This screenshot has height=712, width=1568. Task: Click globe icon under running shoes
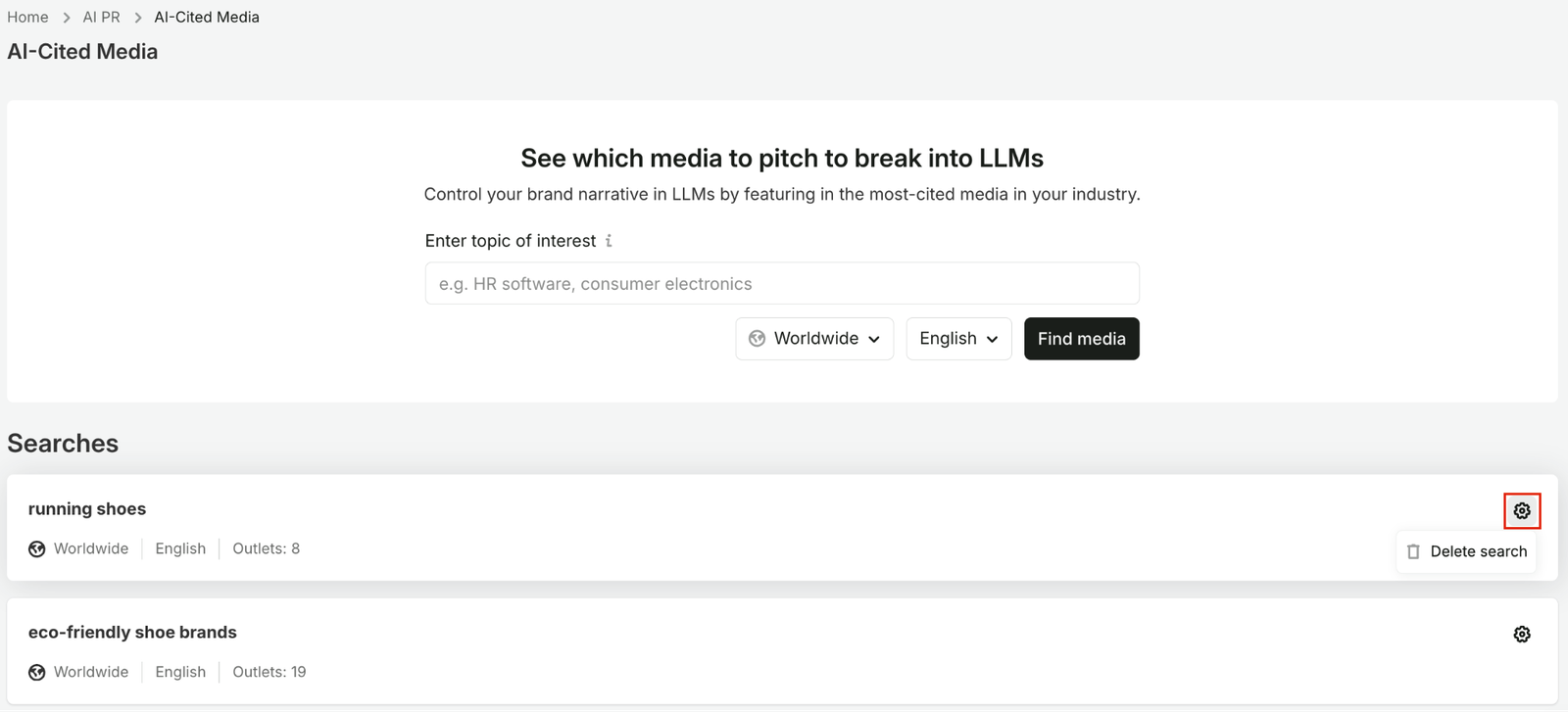37,549
